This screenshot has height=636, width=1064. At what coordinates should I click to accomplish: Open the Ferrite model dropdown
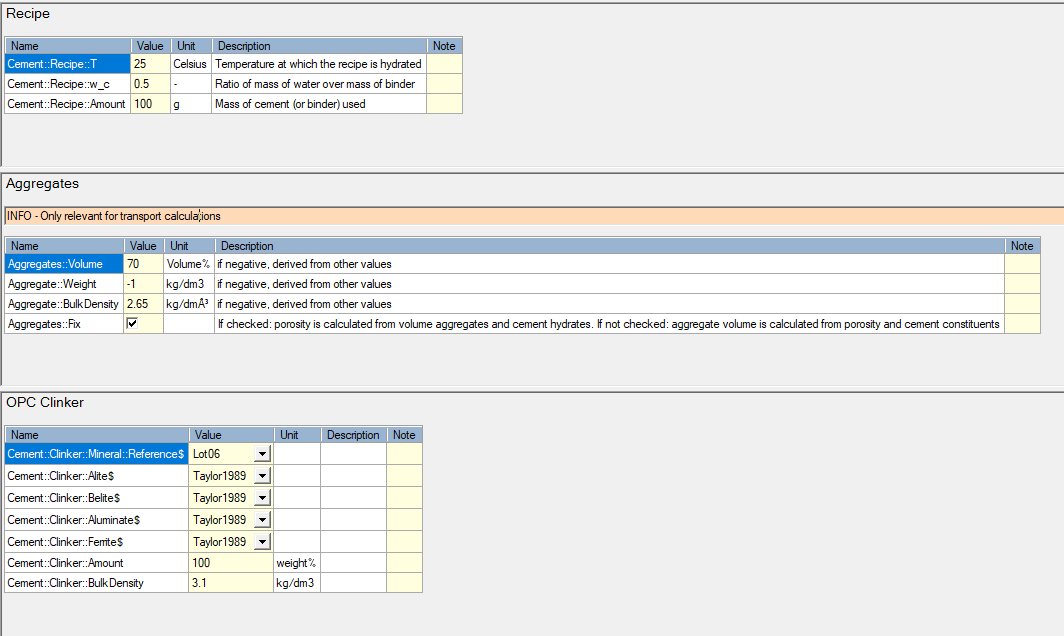[262, 542]
